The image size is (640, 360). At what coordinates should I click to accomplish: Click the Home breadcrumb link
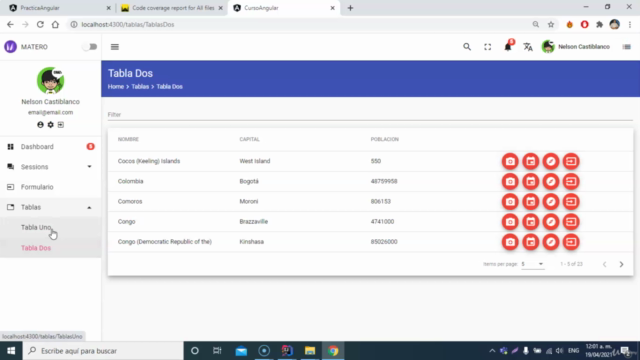[116, 87]
